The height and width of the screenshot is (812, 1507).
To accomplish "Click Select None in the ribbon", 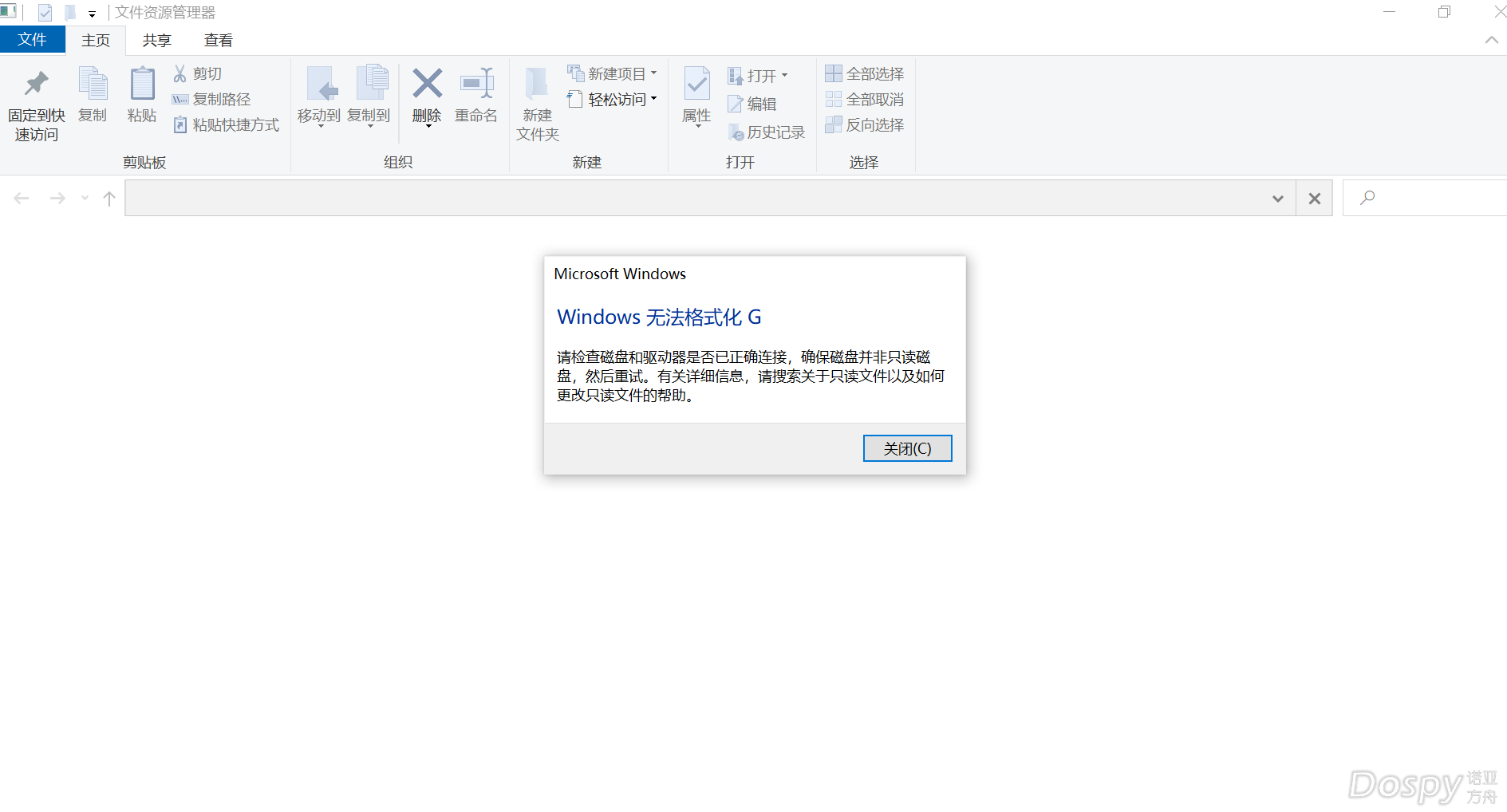I will (865, 99).
